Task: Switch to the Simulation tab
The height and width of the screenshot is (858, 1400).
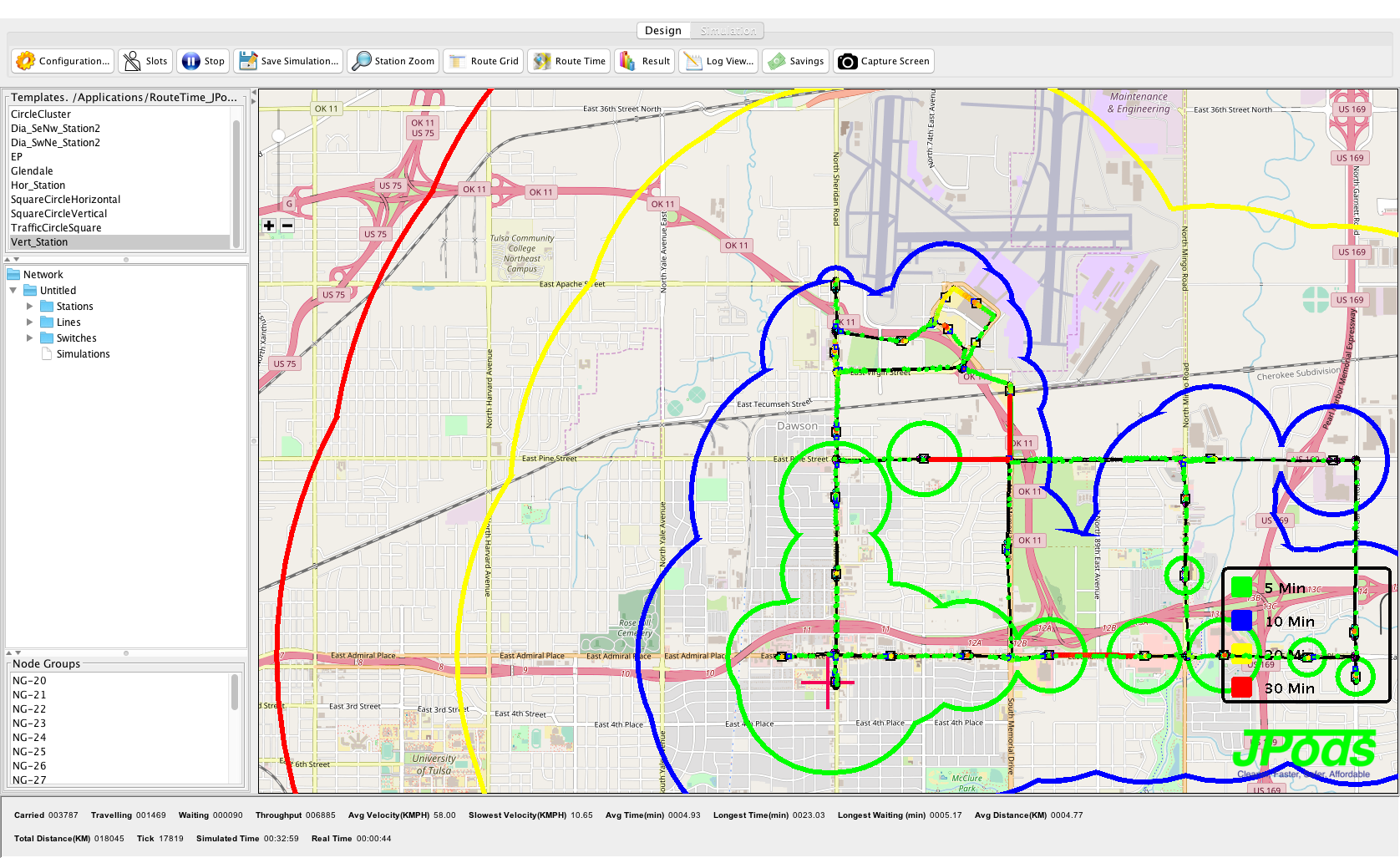Action: pos(728,31)
